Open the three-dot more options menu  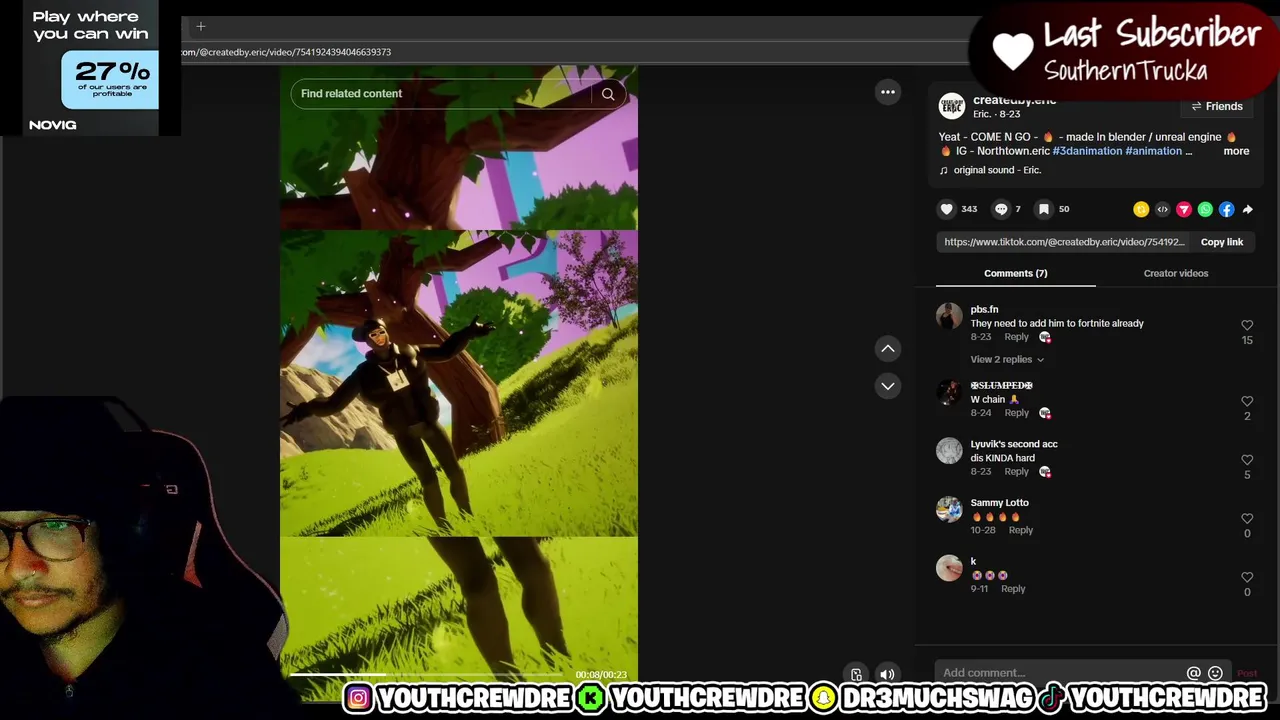(x=887, y=92)
